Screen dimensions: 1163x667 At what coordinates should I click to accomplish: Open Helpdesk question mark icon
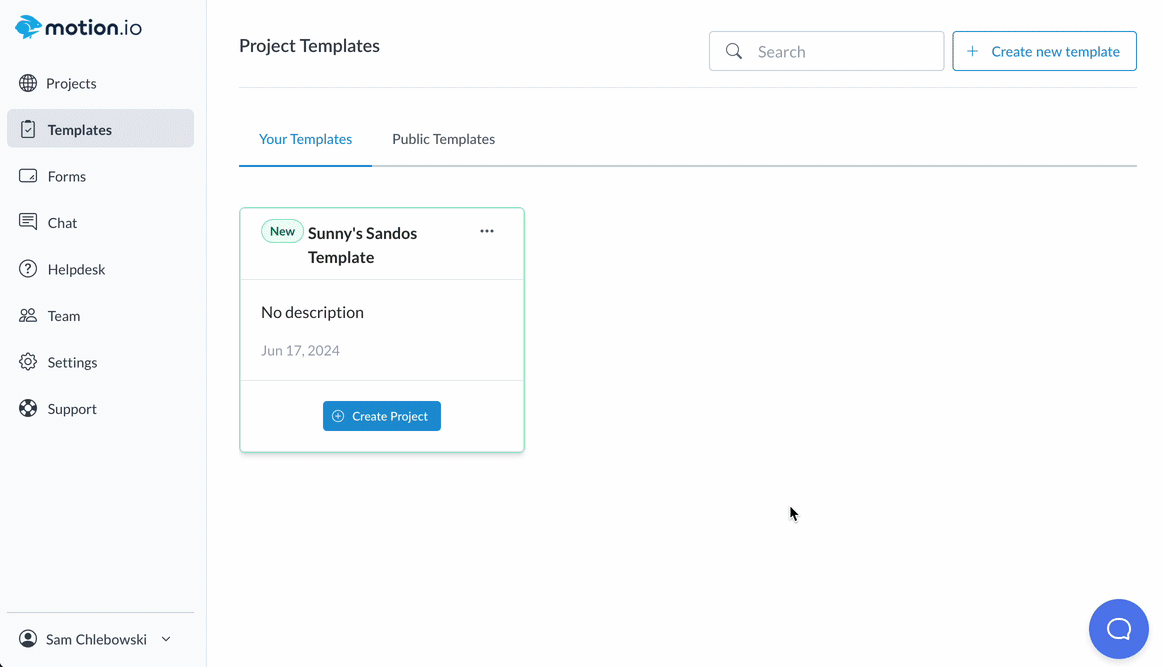(28, 269)
